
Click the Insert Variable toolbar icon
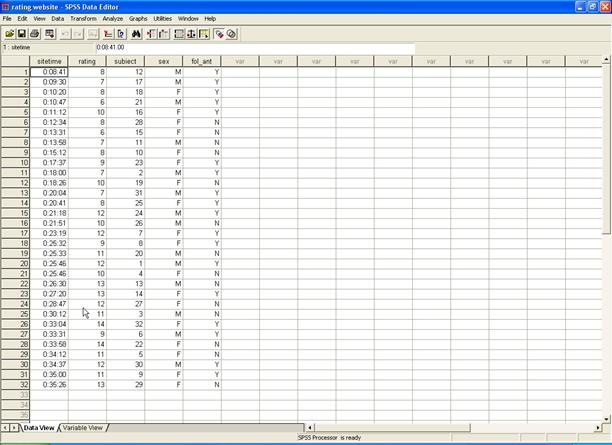click(162, 33)
